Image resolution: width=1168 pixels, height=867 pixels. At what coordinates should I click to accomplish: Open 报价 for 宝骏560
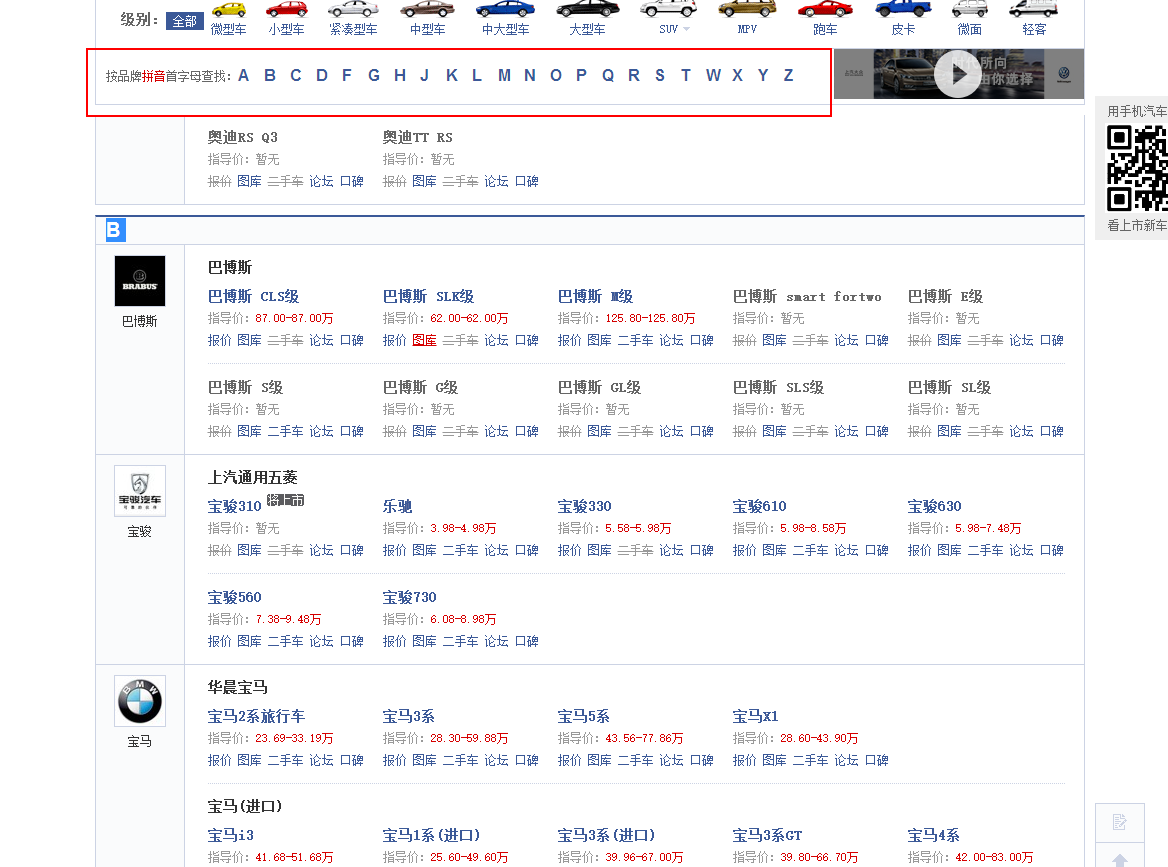pos(220,641)
